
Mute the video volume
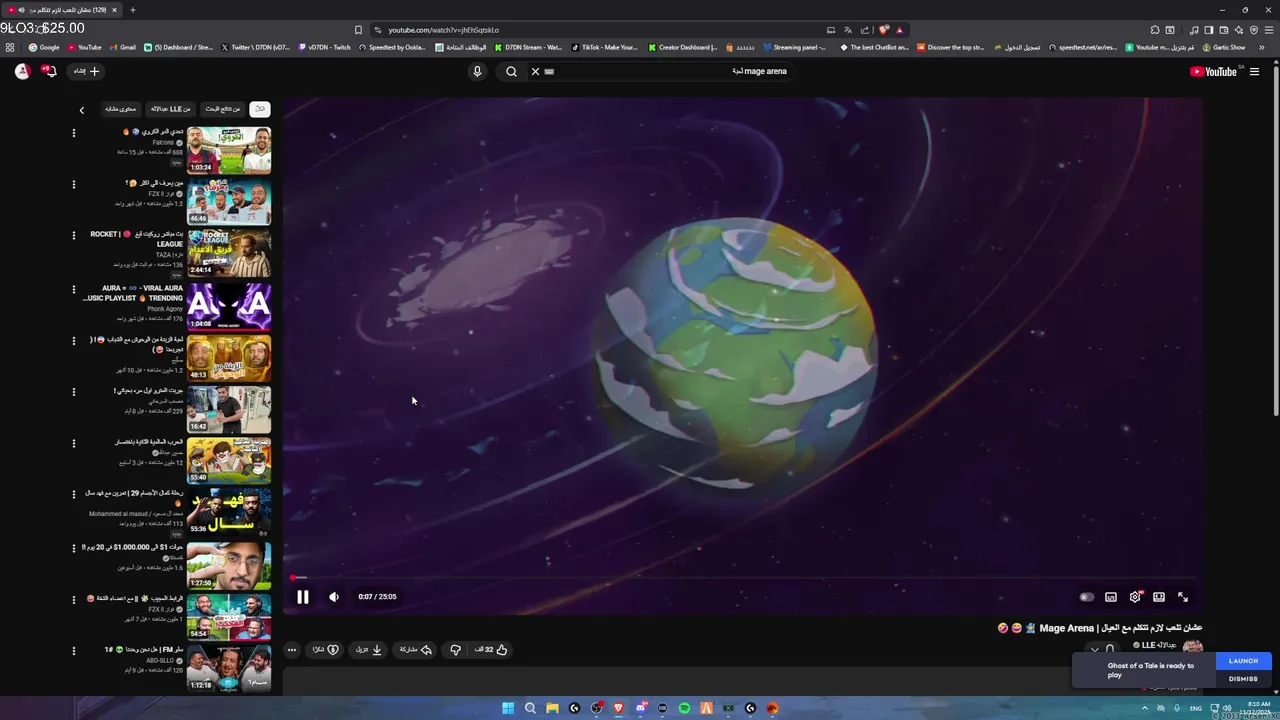[x=334, y=597]
